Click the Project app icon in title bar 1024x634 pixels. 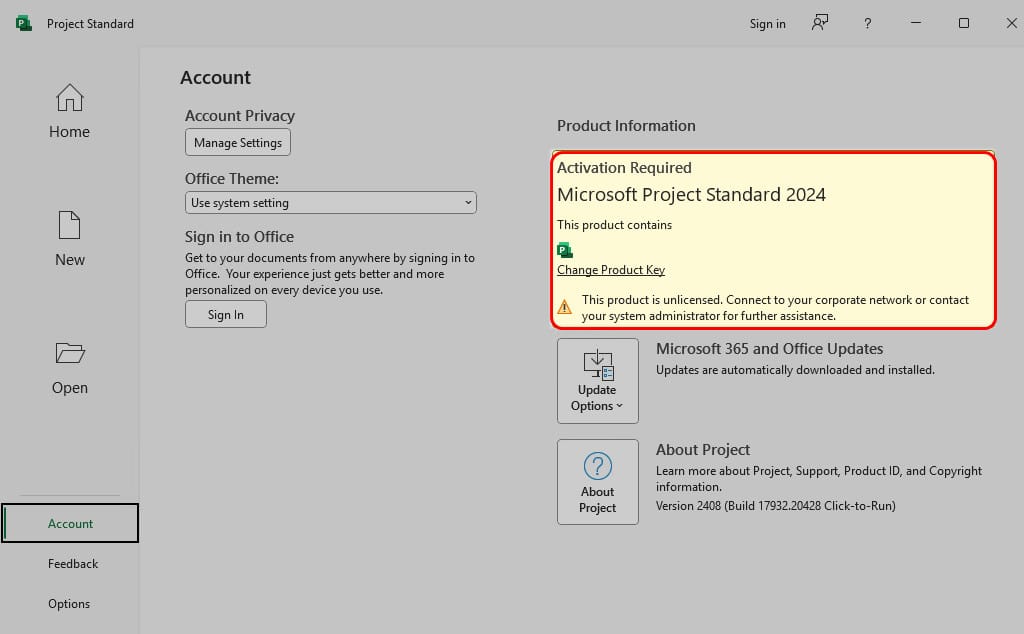click(24, 24)
